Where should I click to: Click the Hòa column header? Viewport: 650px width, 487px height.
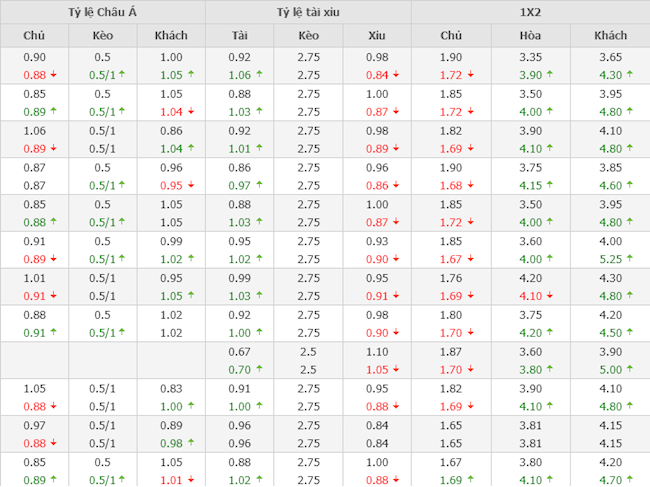coord(531,36)
